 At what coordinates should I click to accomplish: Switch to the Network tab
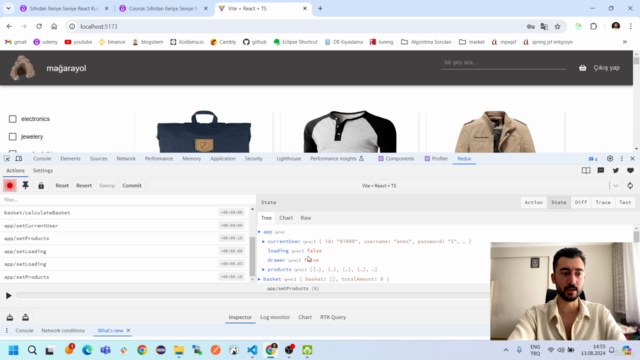click(x=126, y=159)
